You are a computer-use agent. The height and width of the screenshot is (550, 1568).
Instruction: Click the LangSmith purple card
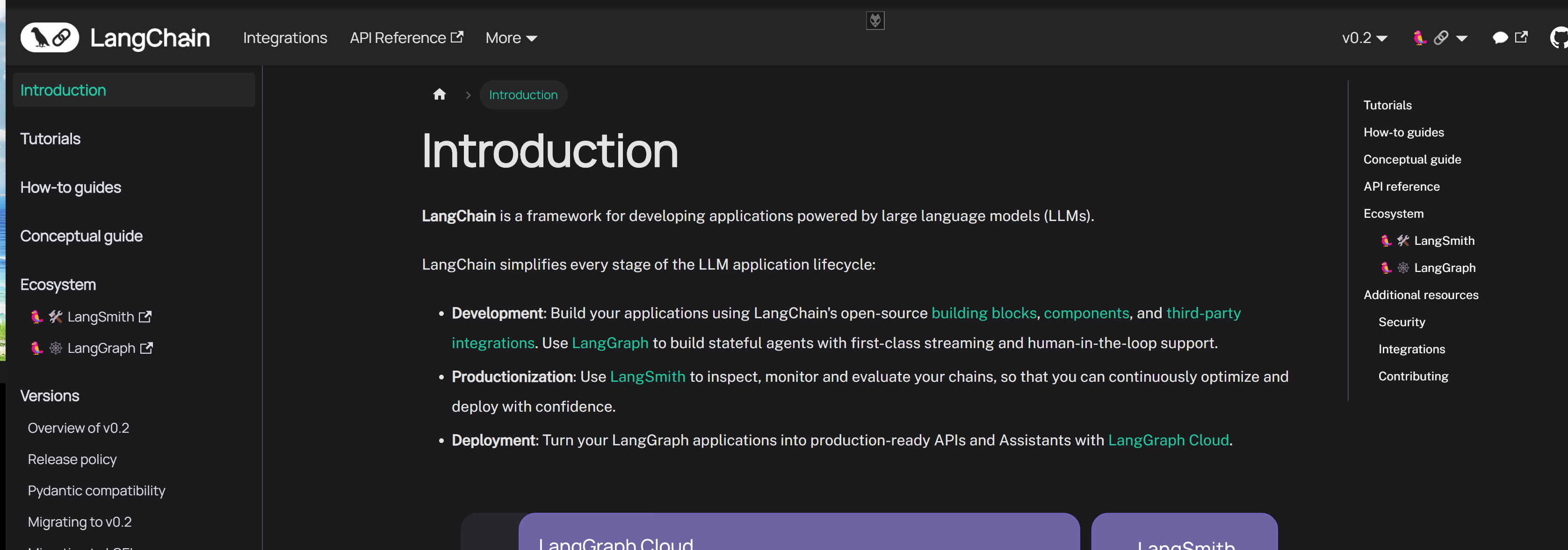(x=1185, y=532)
